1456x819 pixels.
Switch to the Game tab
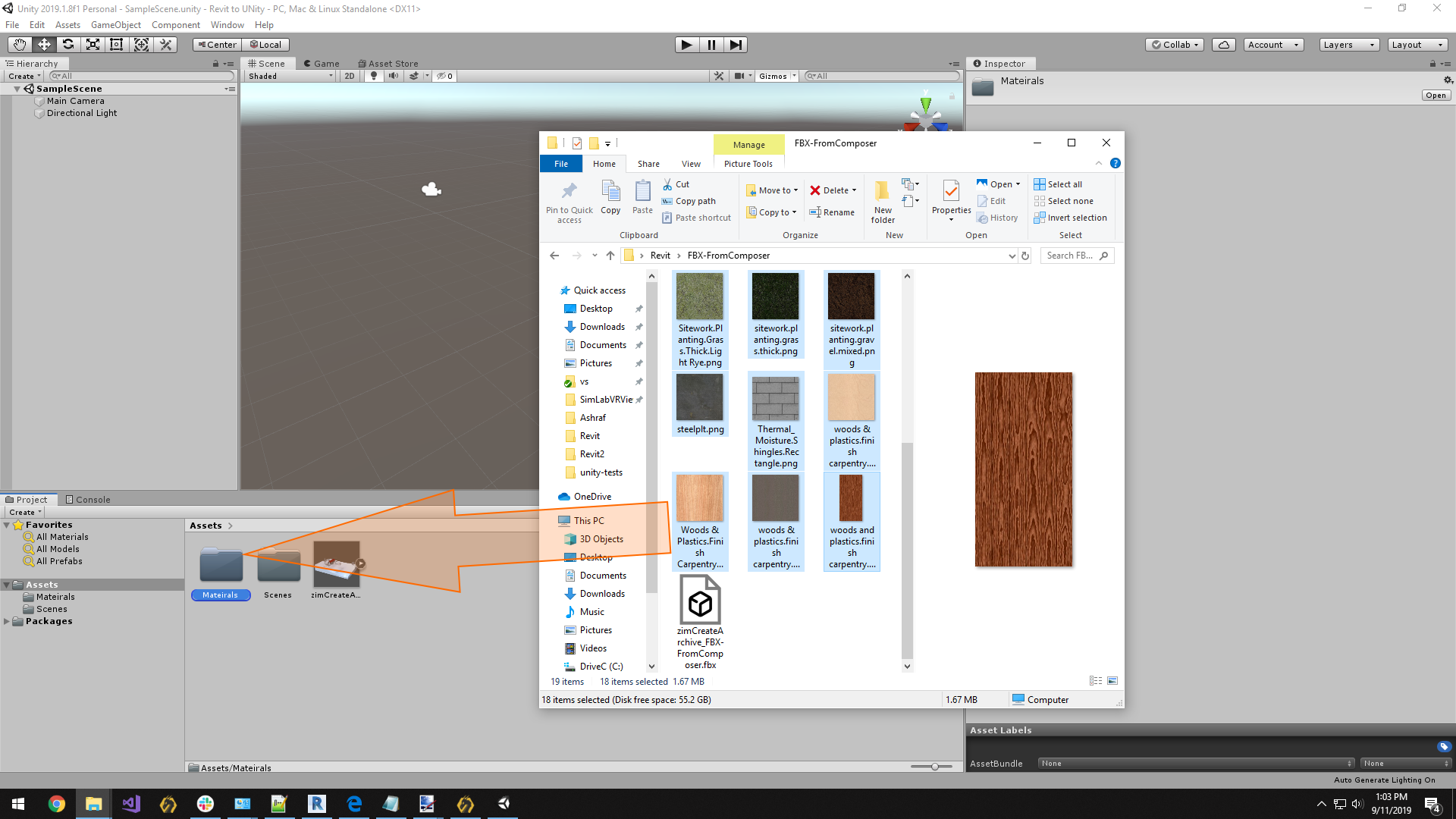[321, 64]
